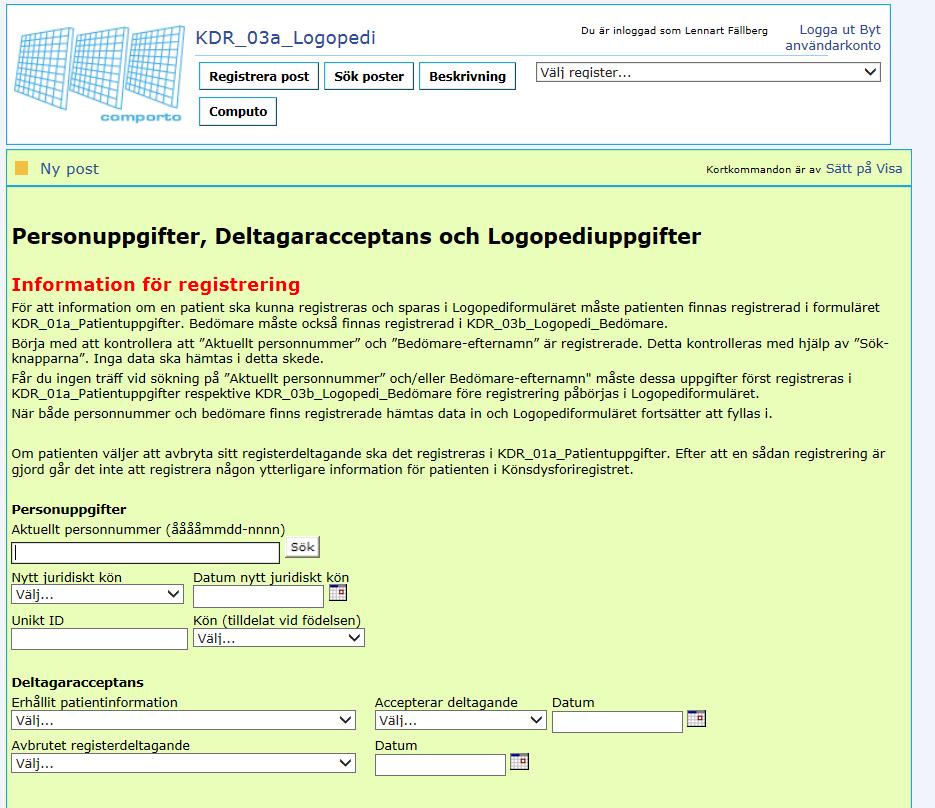Screen dimensions: 935x808
Task: Open Sök poster
Action: [369, 76]
